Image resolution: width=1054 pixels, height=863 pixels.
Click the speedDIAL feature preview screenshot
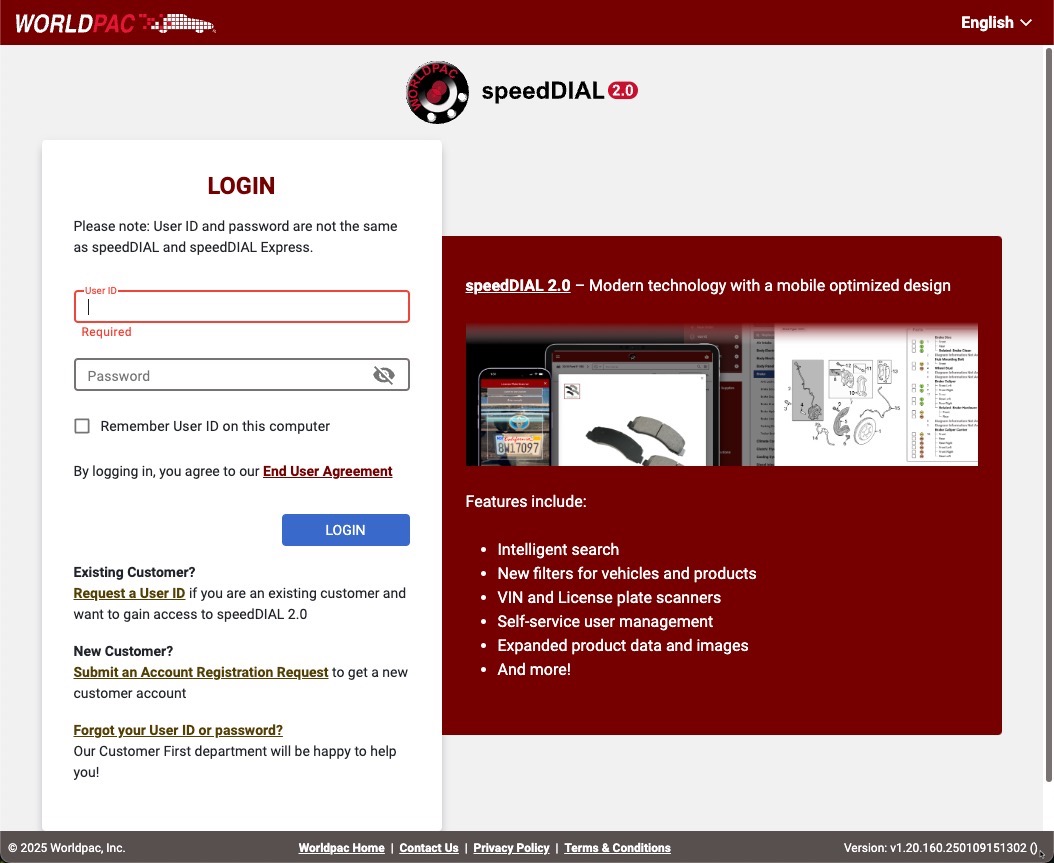click(721, 394)
